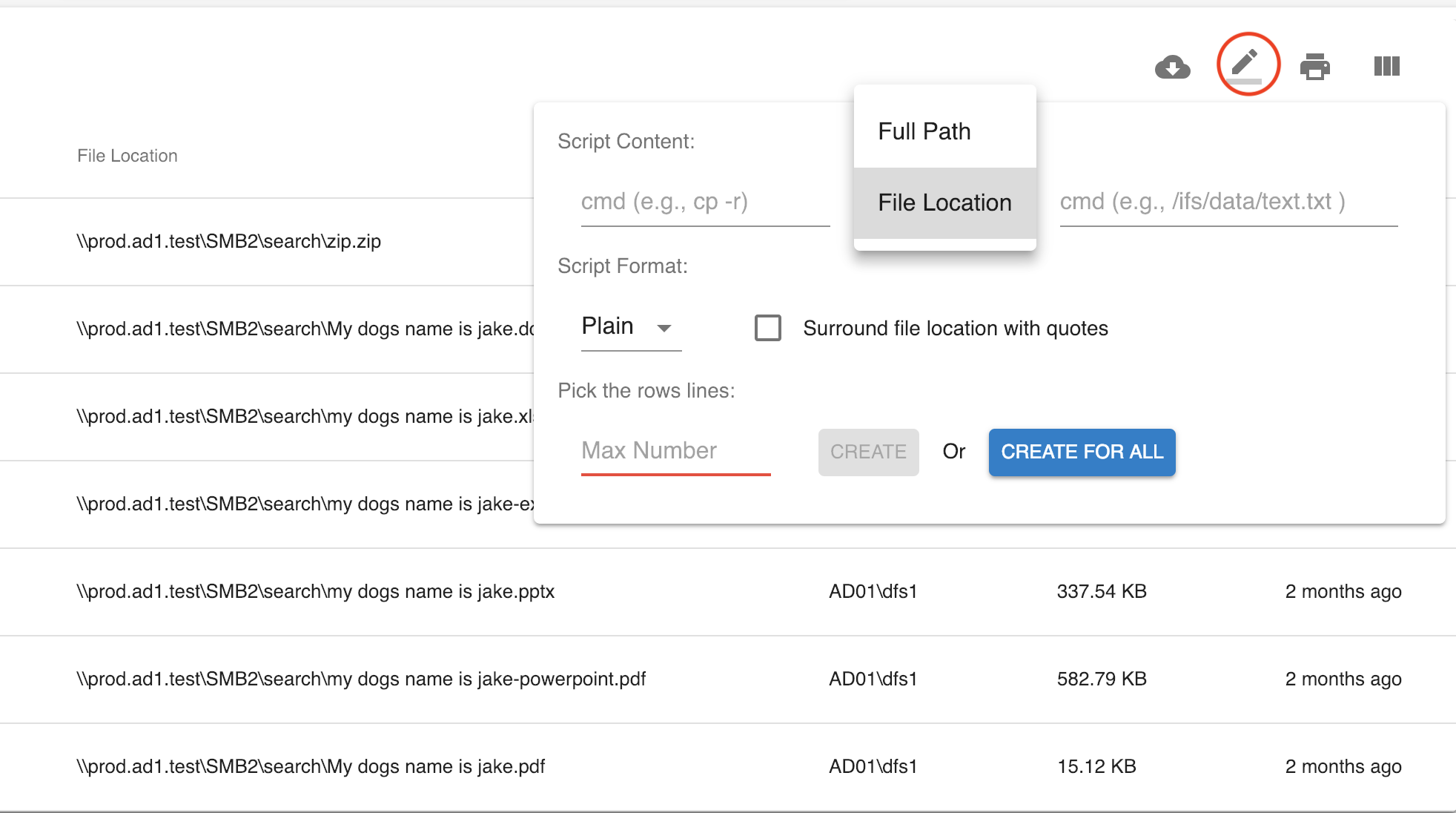Viewport: 1456px width, 813px height.
Task: Click the print icon
Action: tap(1315, 67)
